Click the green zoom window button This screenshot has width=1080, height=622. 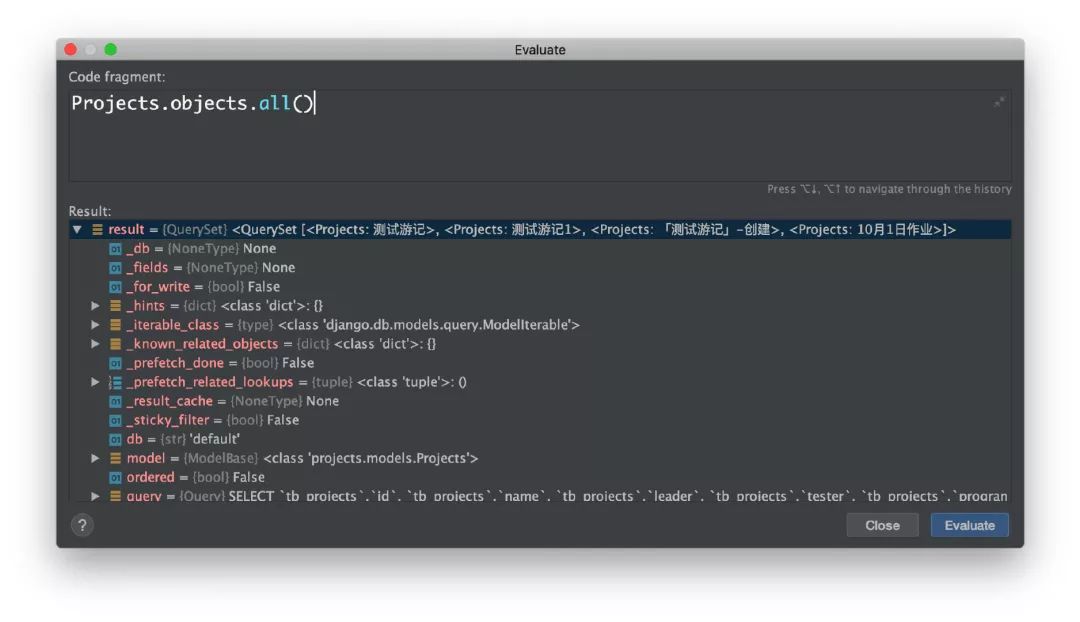click(x=111, y=50)
